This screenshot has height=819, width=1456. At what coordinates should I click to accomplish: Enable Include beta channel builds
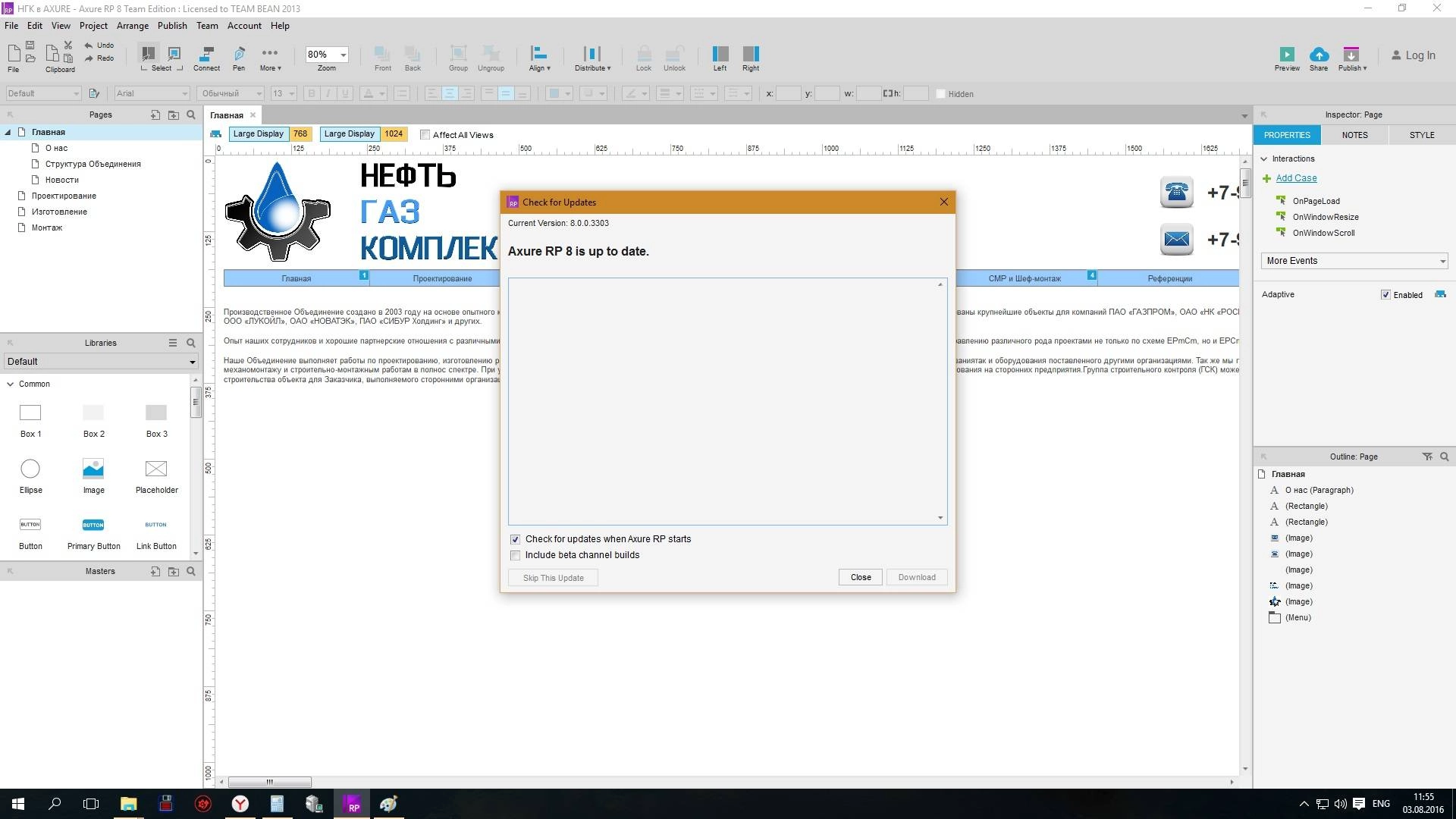(516, 555)
